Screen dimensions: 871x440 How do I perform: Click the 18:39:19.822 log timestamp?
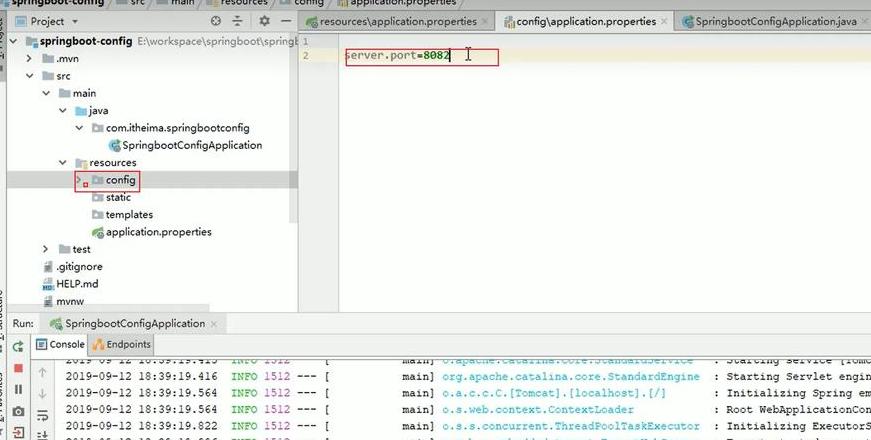(x=178, y=426)
